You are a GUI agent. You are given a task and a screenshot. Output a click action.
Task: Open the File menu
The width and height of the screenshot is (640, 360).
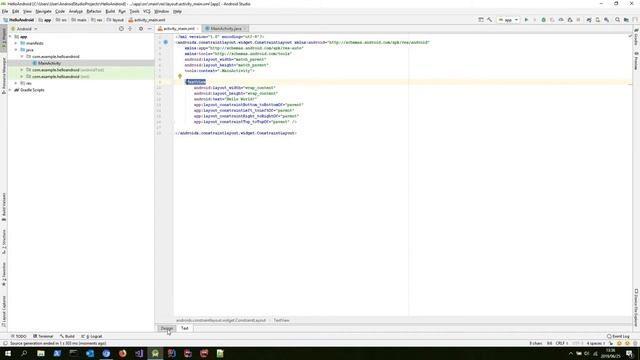pos(5,11)
